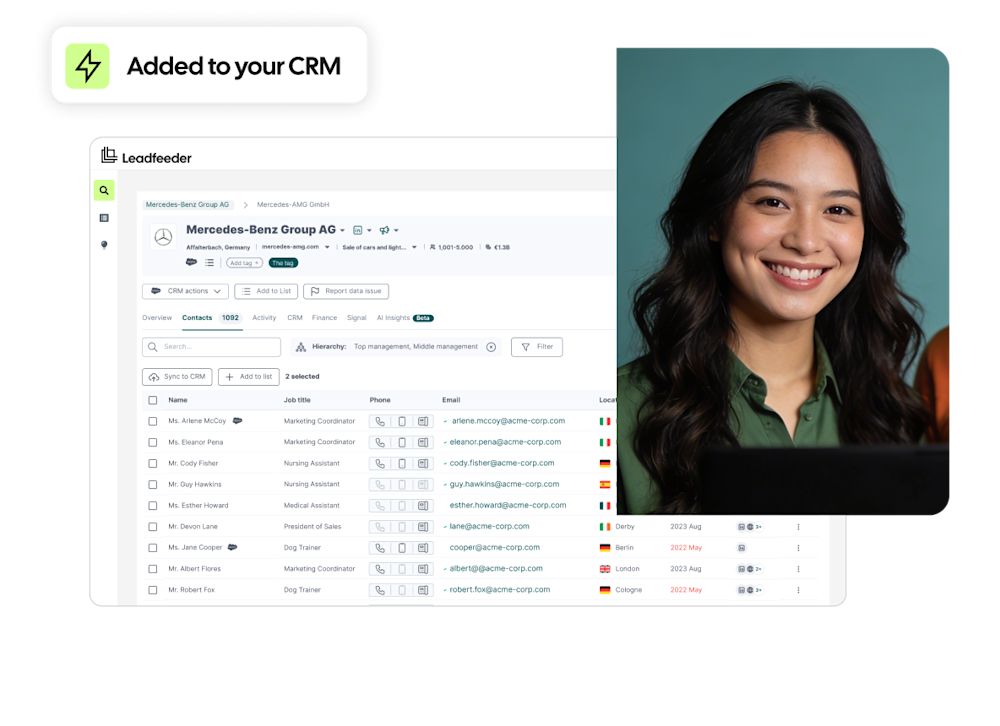Check the box for Mr. Devon Lane

[x=152, y=527]
